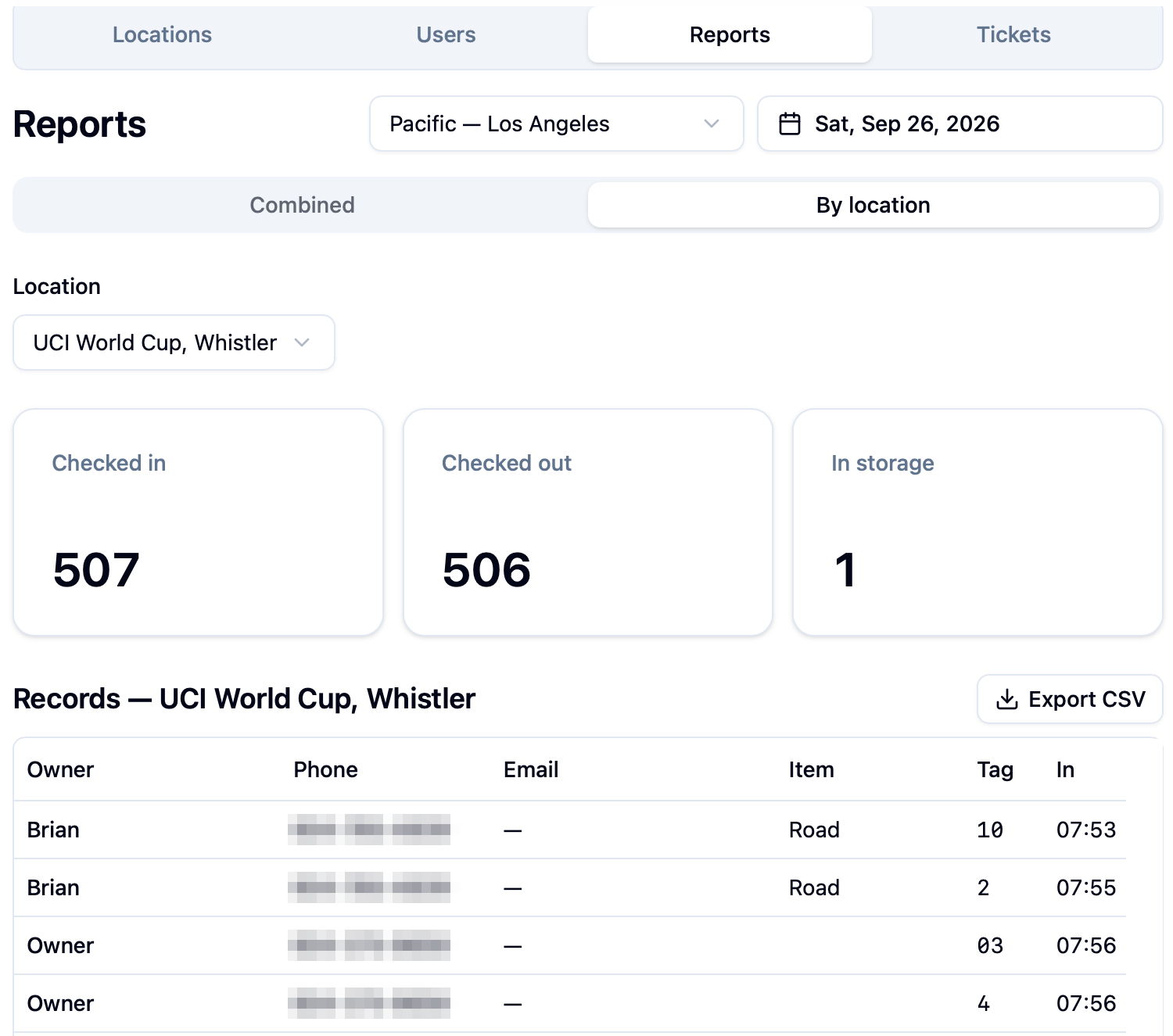This screenshot has width=1173, height=1036.
Task: Click Road item in the 07:55 row
Action: (814, 887)
